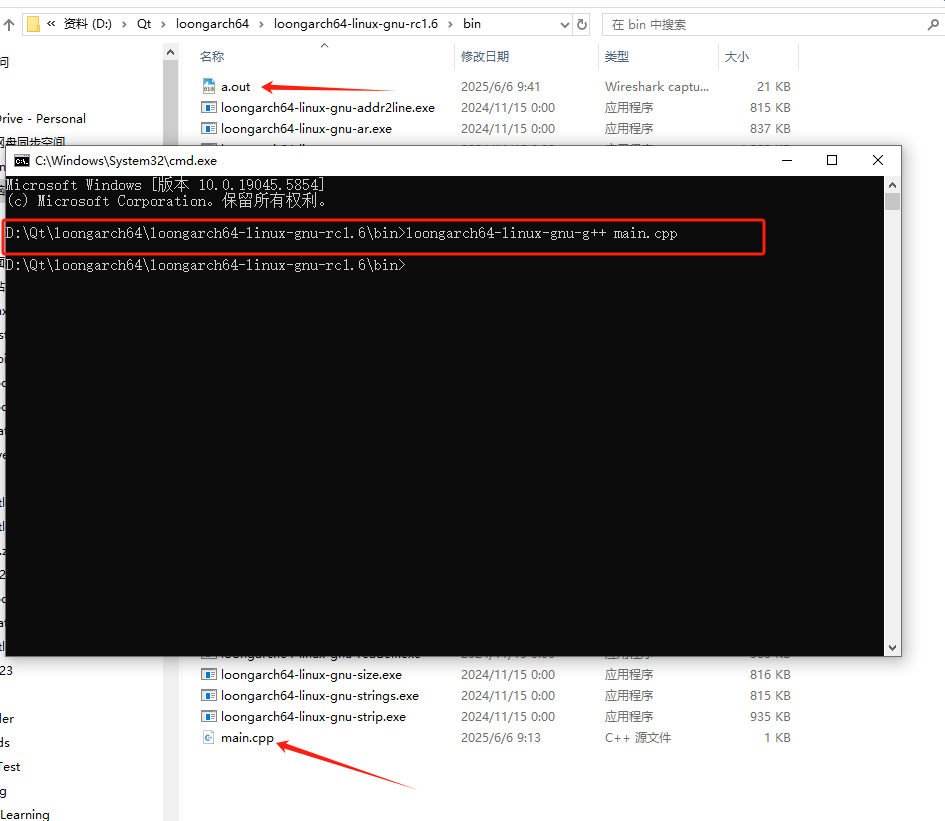
Task: Click the cmd window scrollbar thumb
Action: point(893,201)
